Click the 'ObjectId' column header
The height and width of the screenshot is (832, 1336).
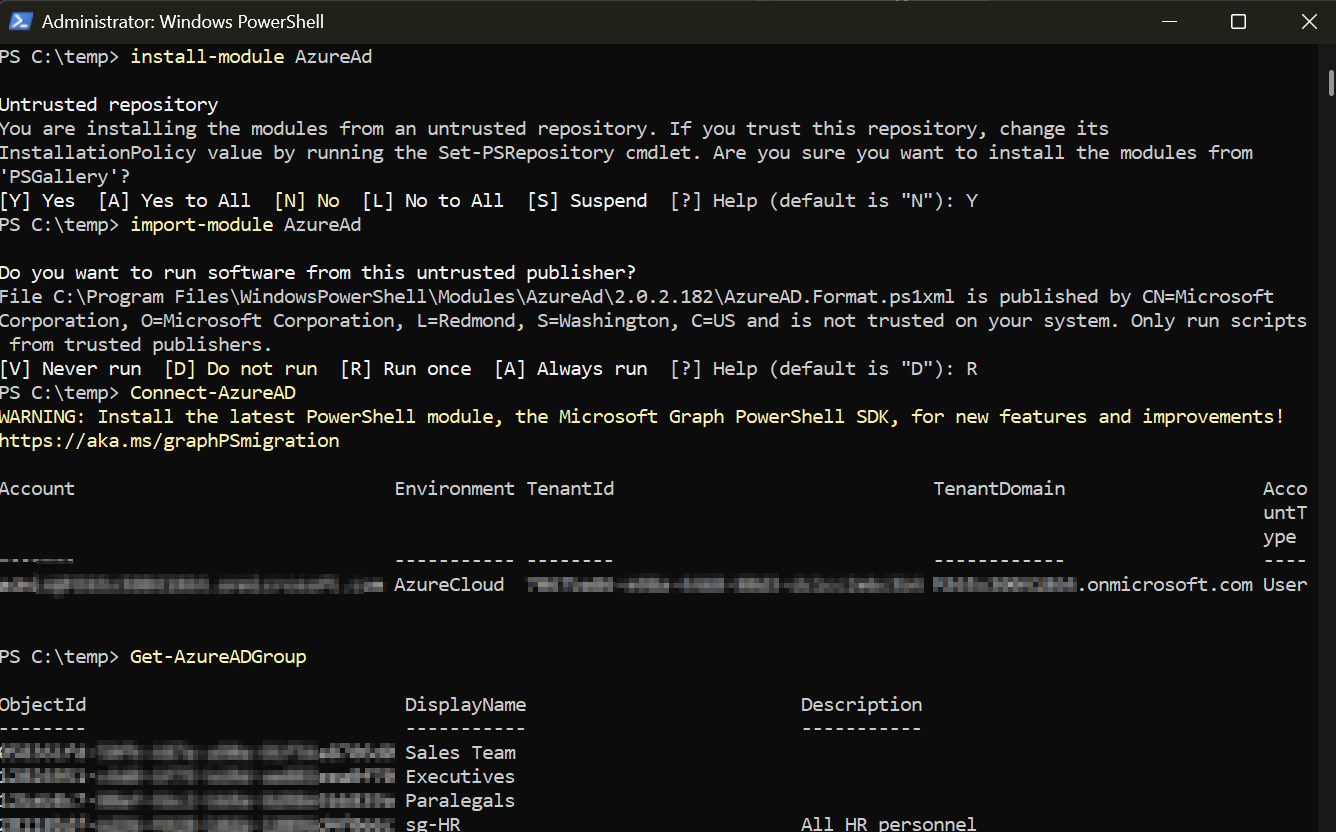pyautogui.click(x=43, y=705)
